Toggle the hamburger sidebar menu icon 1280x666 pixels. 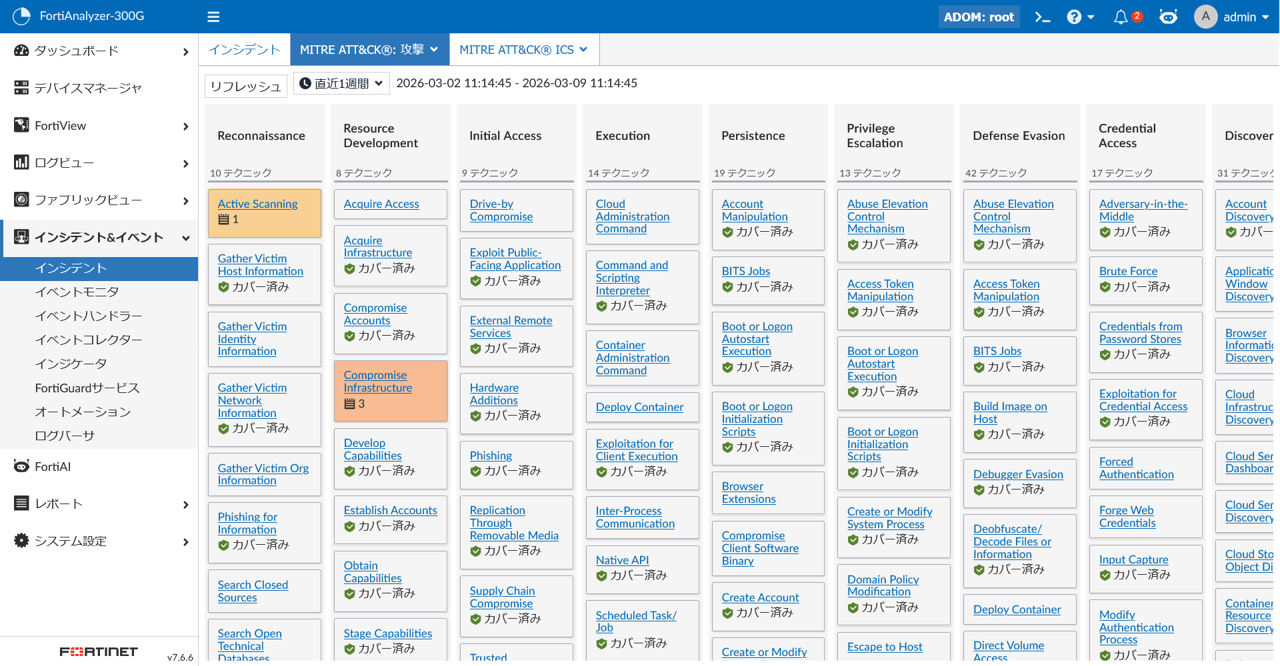click(x=213, y=17)
